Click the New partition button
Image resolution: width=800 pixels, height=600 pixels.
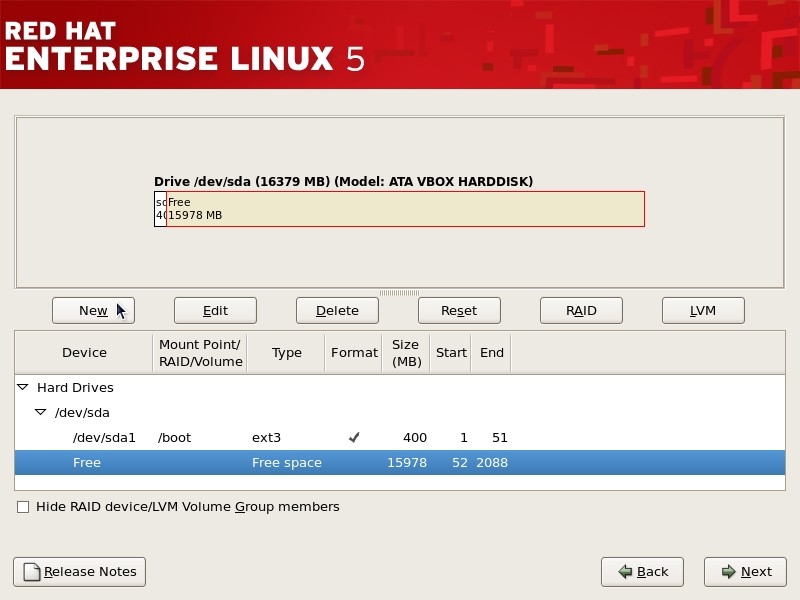(x=93, y=310)
